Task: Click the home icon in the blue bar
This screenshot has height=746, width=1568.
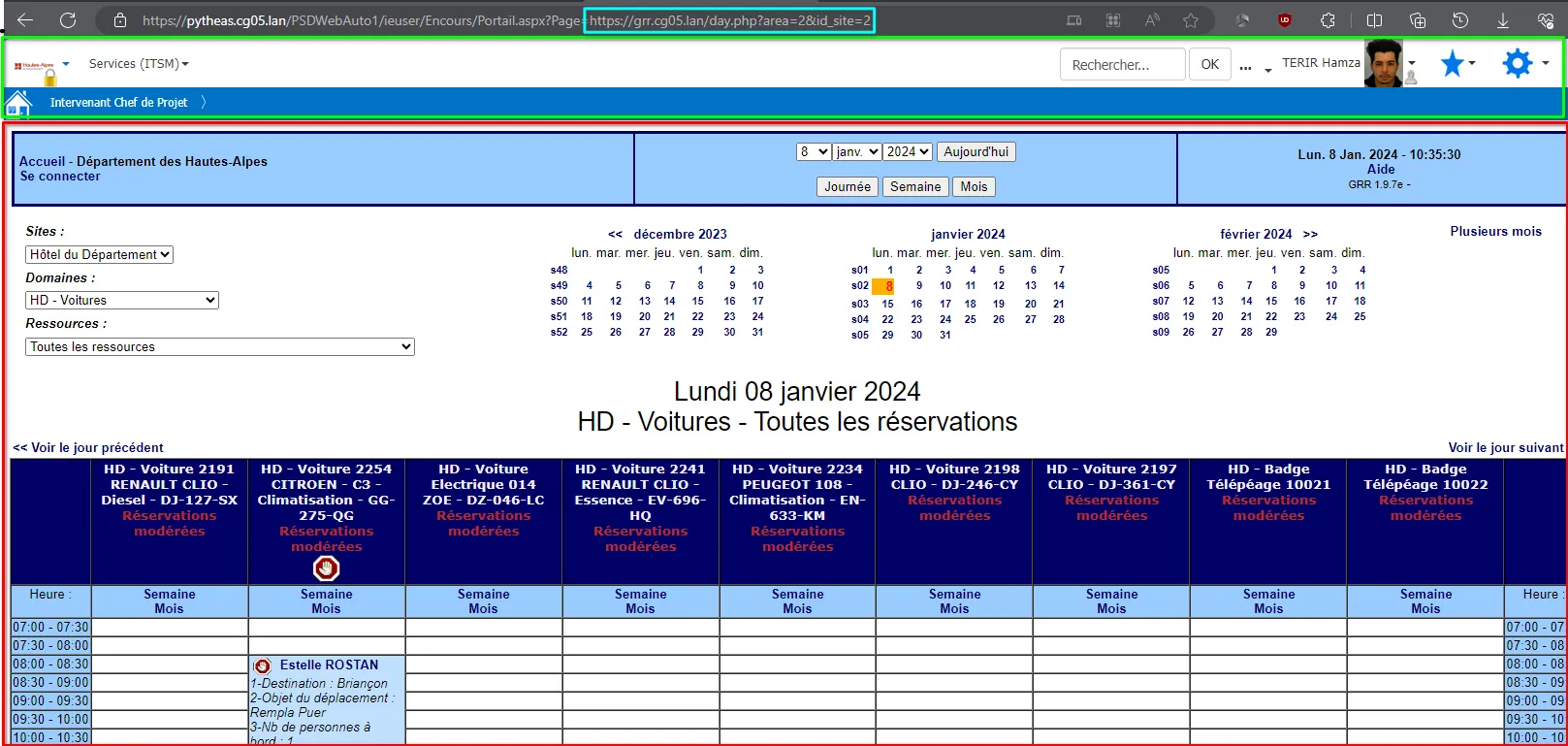Action: [18, 103]
